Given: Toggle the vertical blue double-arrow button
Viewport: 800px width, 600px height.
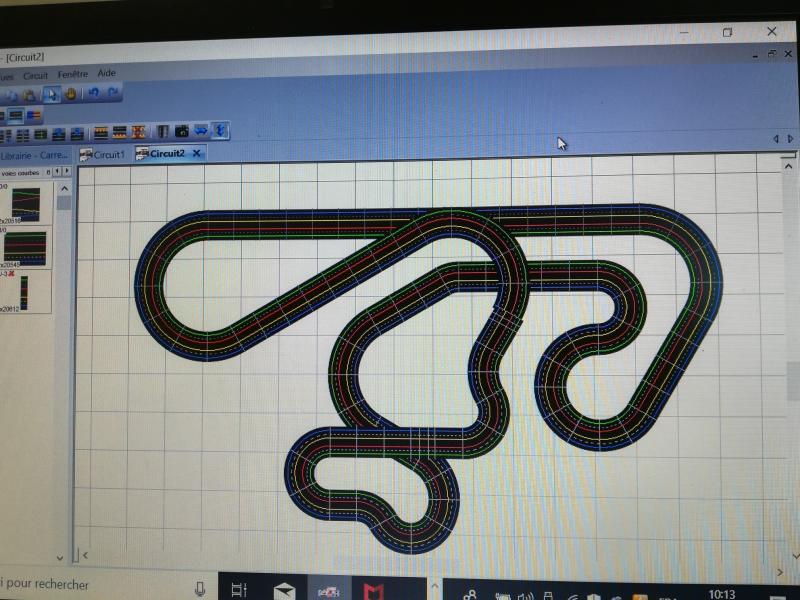Looking at the screenshot, I should pyautogui.click(x=220, y=131).
